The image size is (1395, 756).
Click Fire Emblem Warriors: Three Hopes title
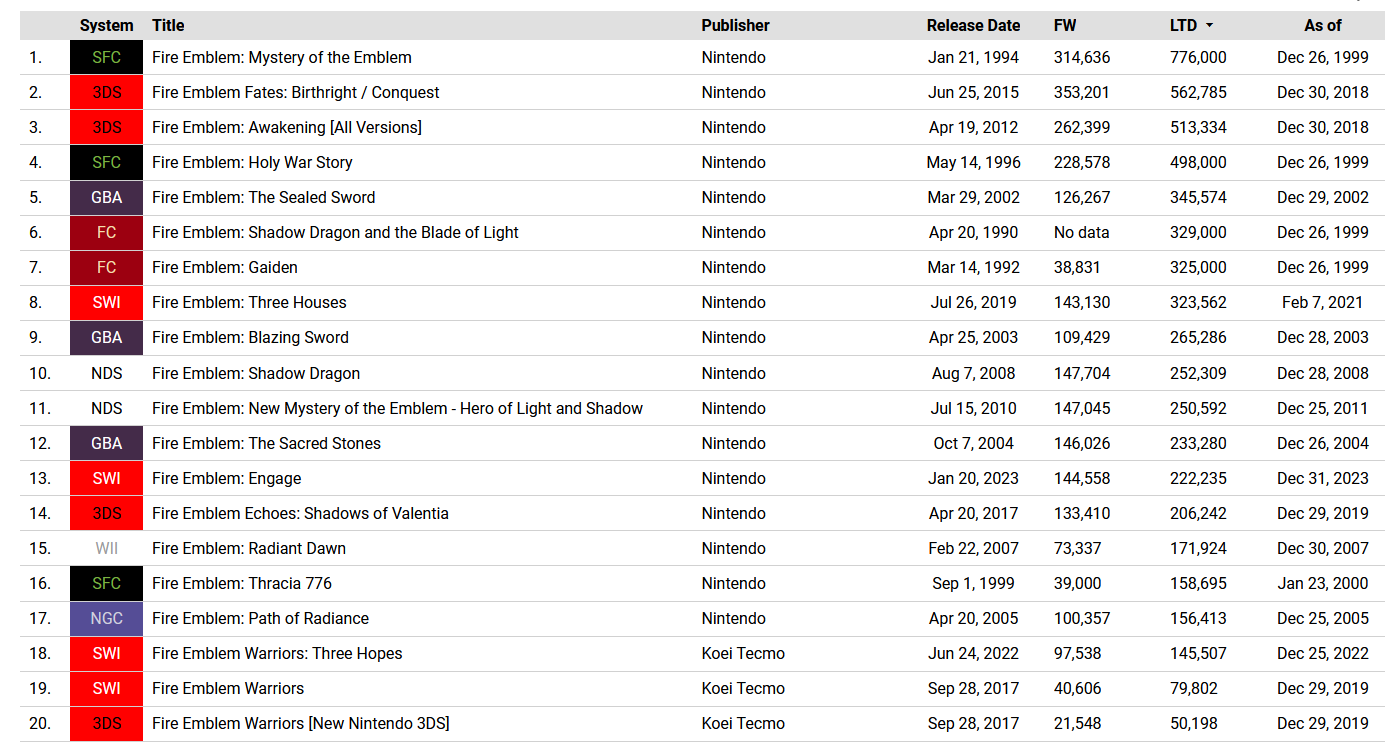click(277, 654)
